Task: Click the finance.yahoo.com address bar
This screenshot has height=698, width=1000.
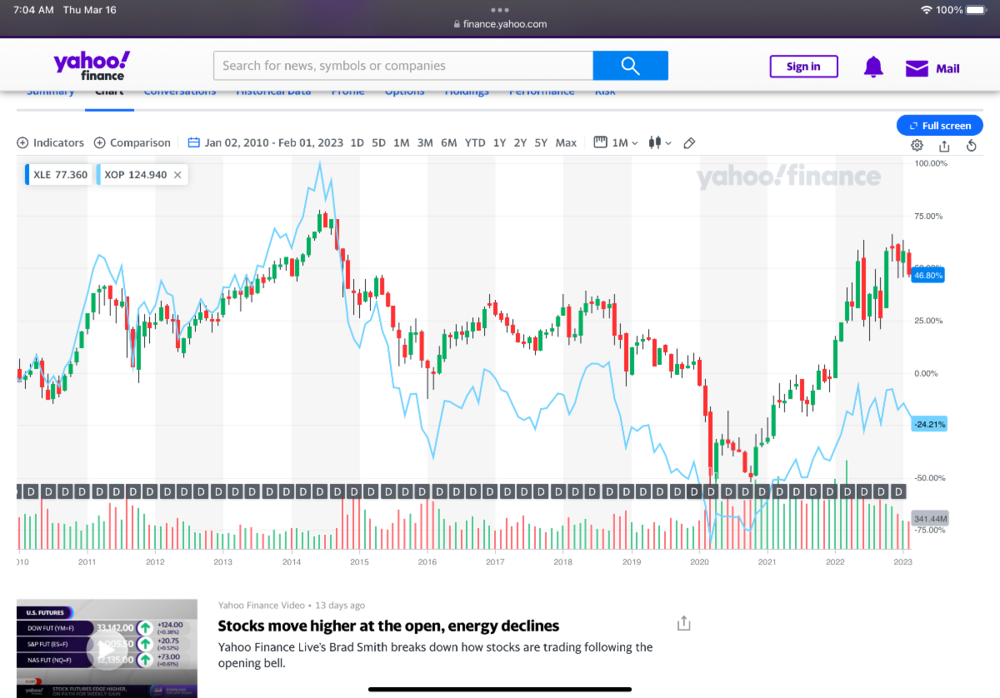Action: click(500, 24)
